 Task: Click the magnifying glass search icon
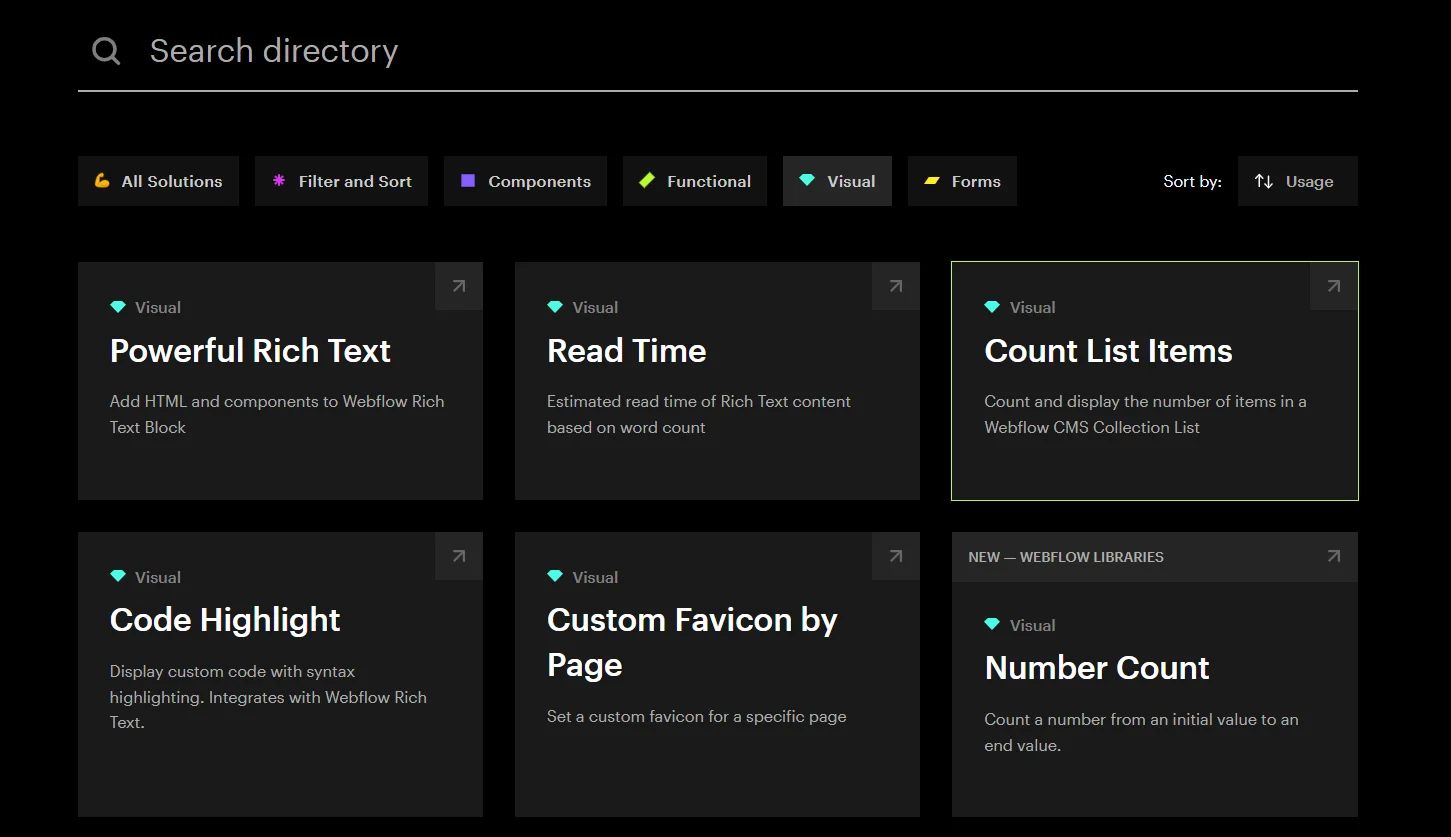(105, 50)
